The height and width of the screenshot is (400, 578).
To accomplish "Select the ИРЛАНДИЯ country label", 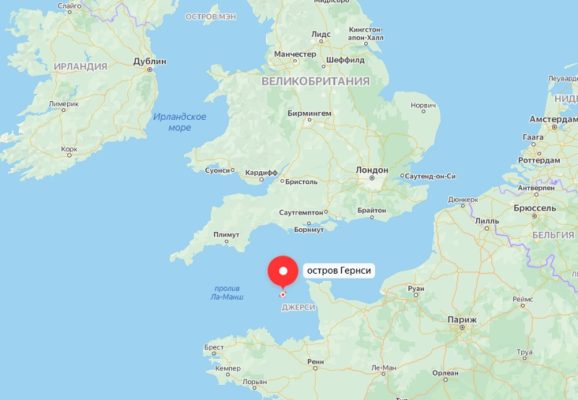I will (x=81, y=67).
